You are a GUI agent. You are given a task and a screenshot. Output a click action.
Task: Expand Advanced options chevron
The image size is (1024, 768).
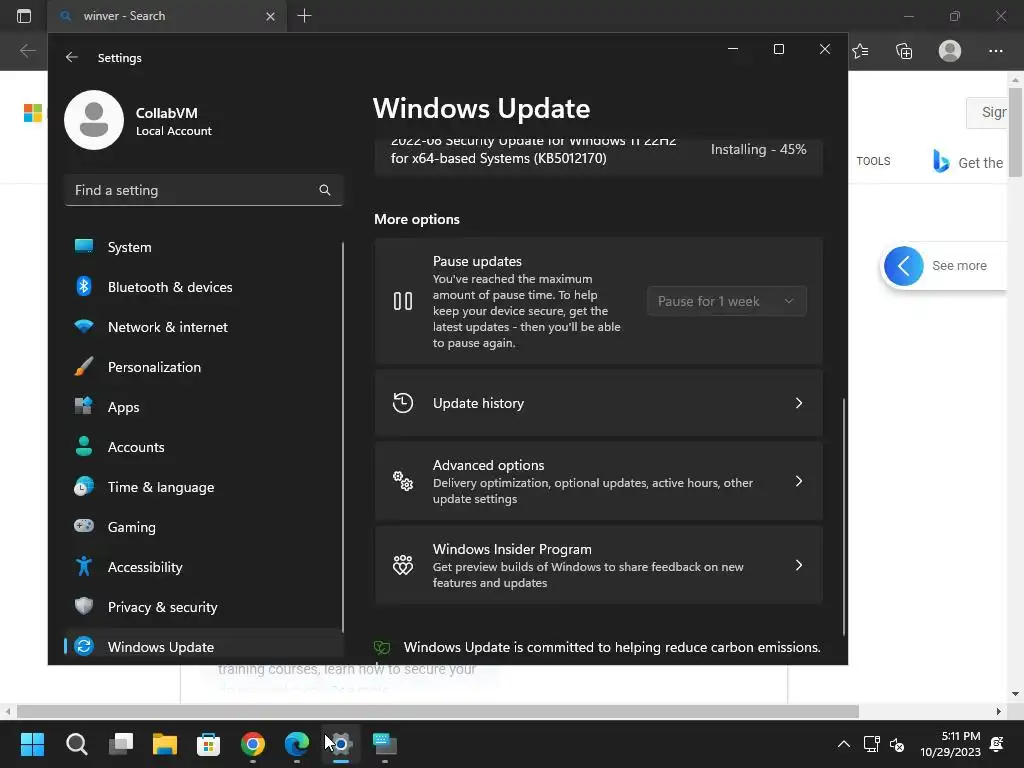[x=799, y=481]
